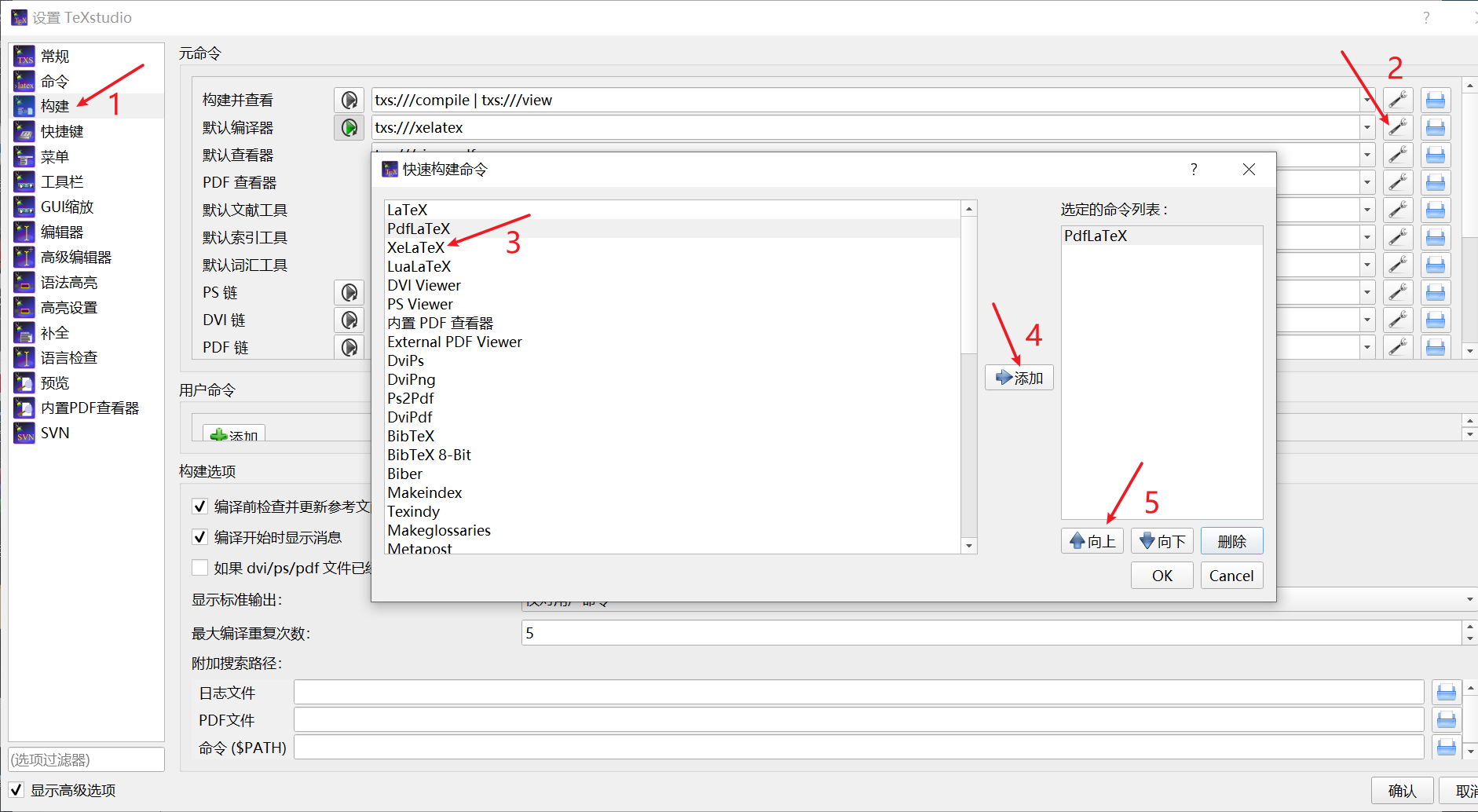Click the command list vertical scrollbar
The image size is (1478, 812).
tap(969, 285)
